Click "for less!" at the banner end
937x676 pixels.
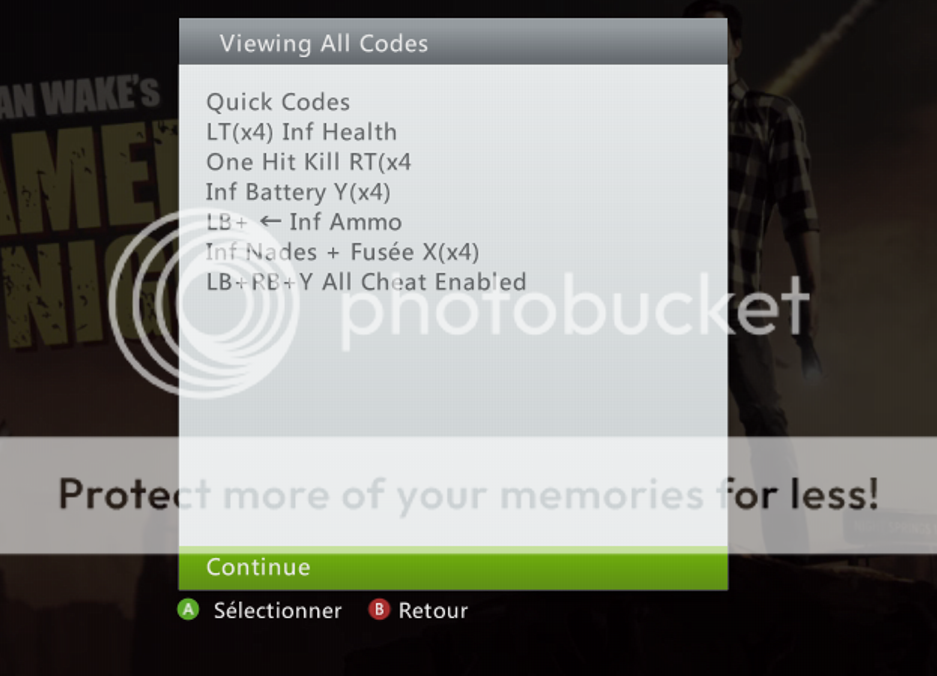800,494
